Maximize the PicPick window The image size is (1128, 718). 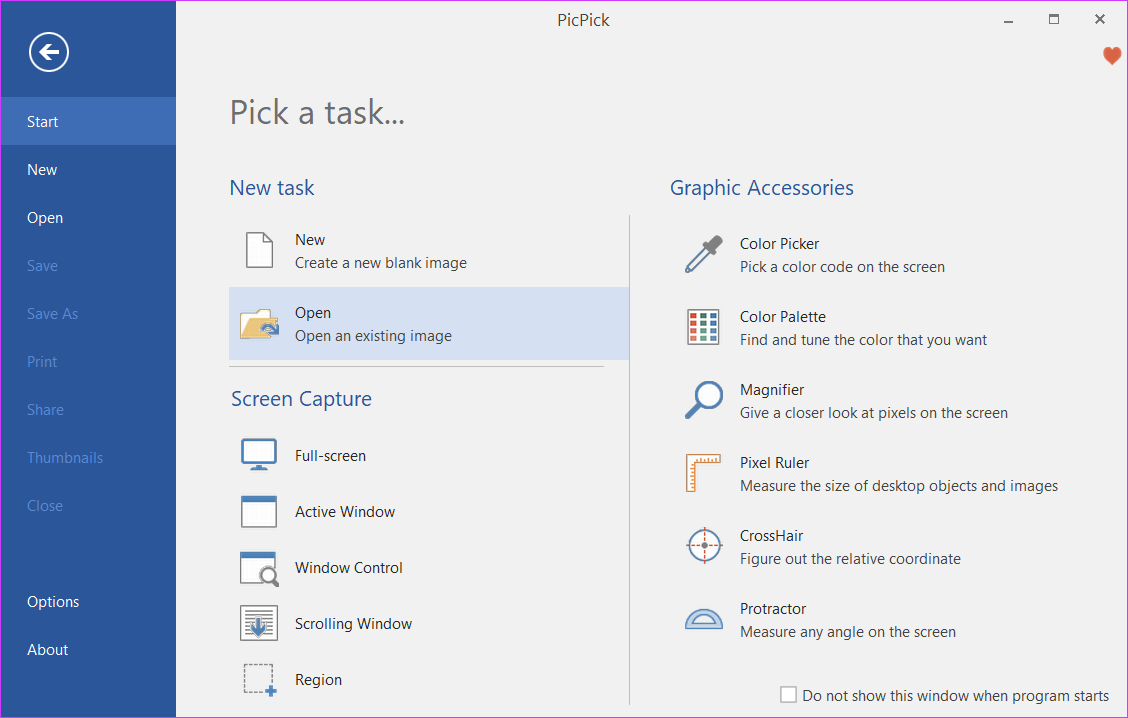[x=1054, y=19]
